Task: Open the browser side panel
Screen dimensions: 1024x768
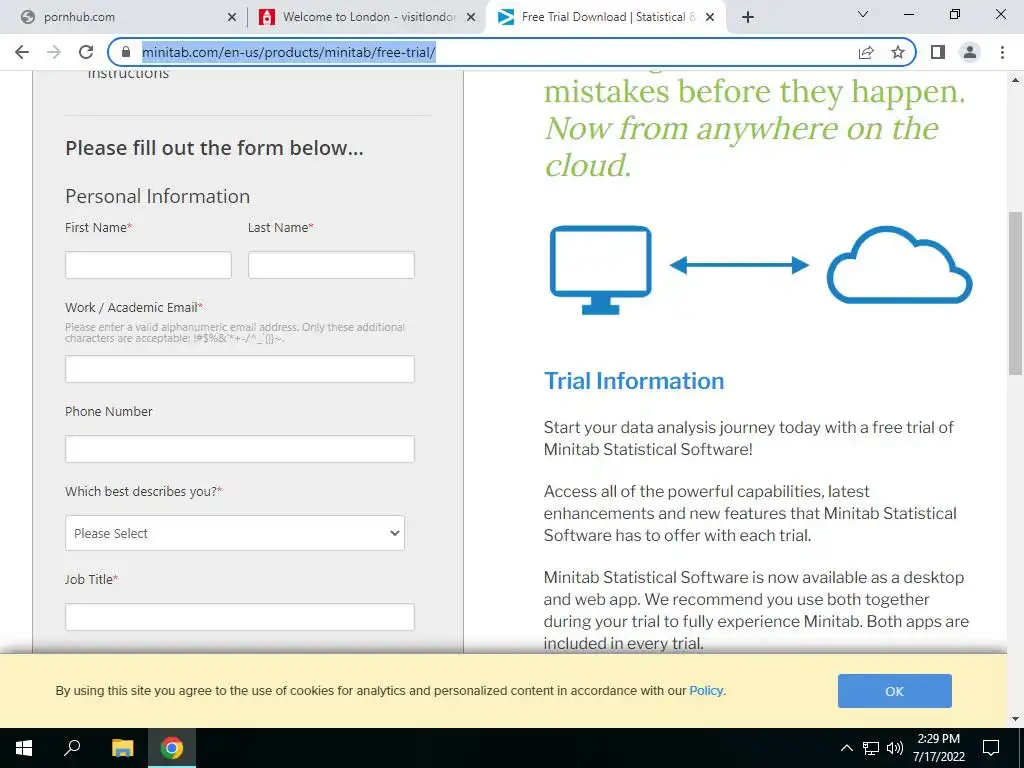Action: [x=938, y=52]
